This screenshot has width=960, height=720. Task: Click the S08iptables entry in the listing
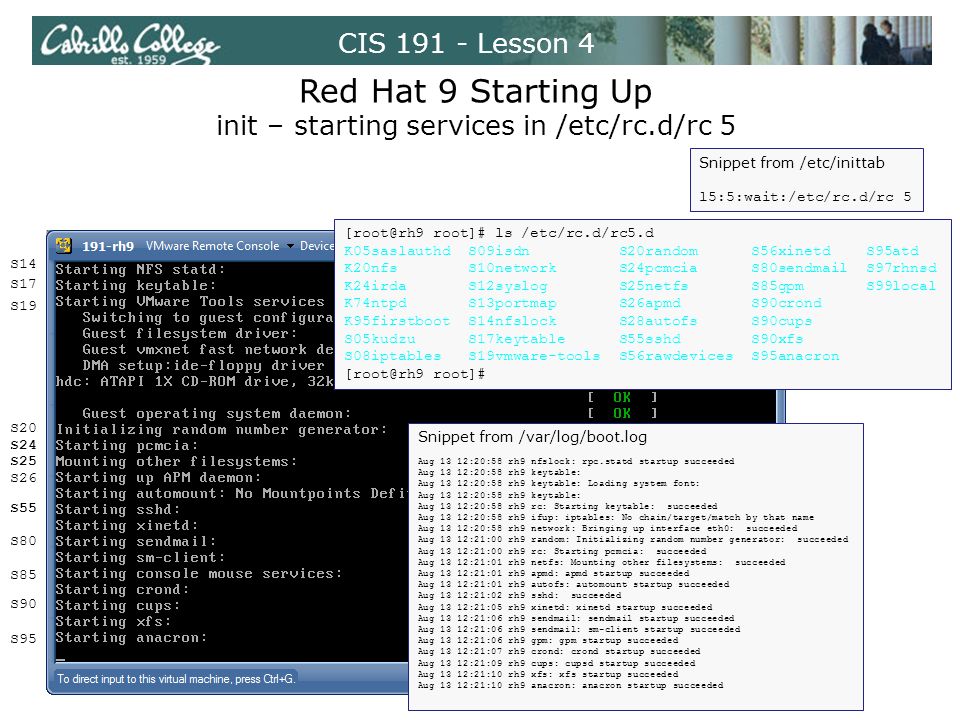tap(392, 355)
